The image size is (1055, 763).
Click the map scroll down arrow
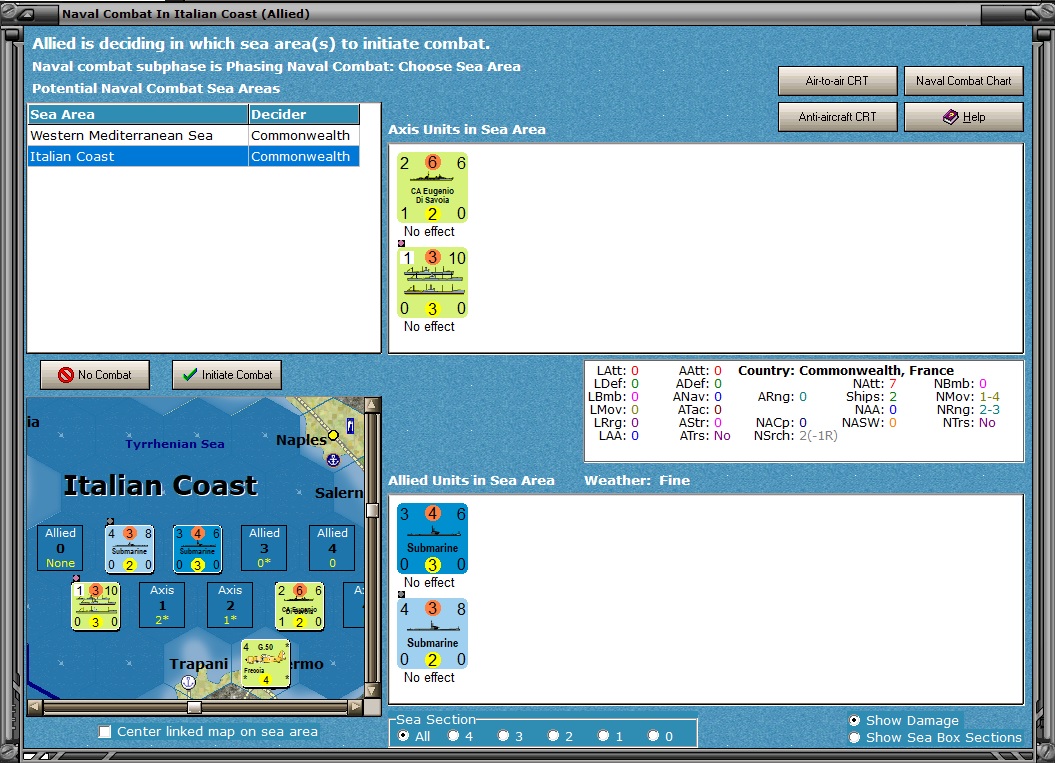pyautogui.click(x=372, y=690)
